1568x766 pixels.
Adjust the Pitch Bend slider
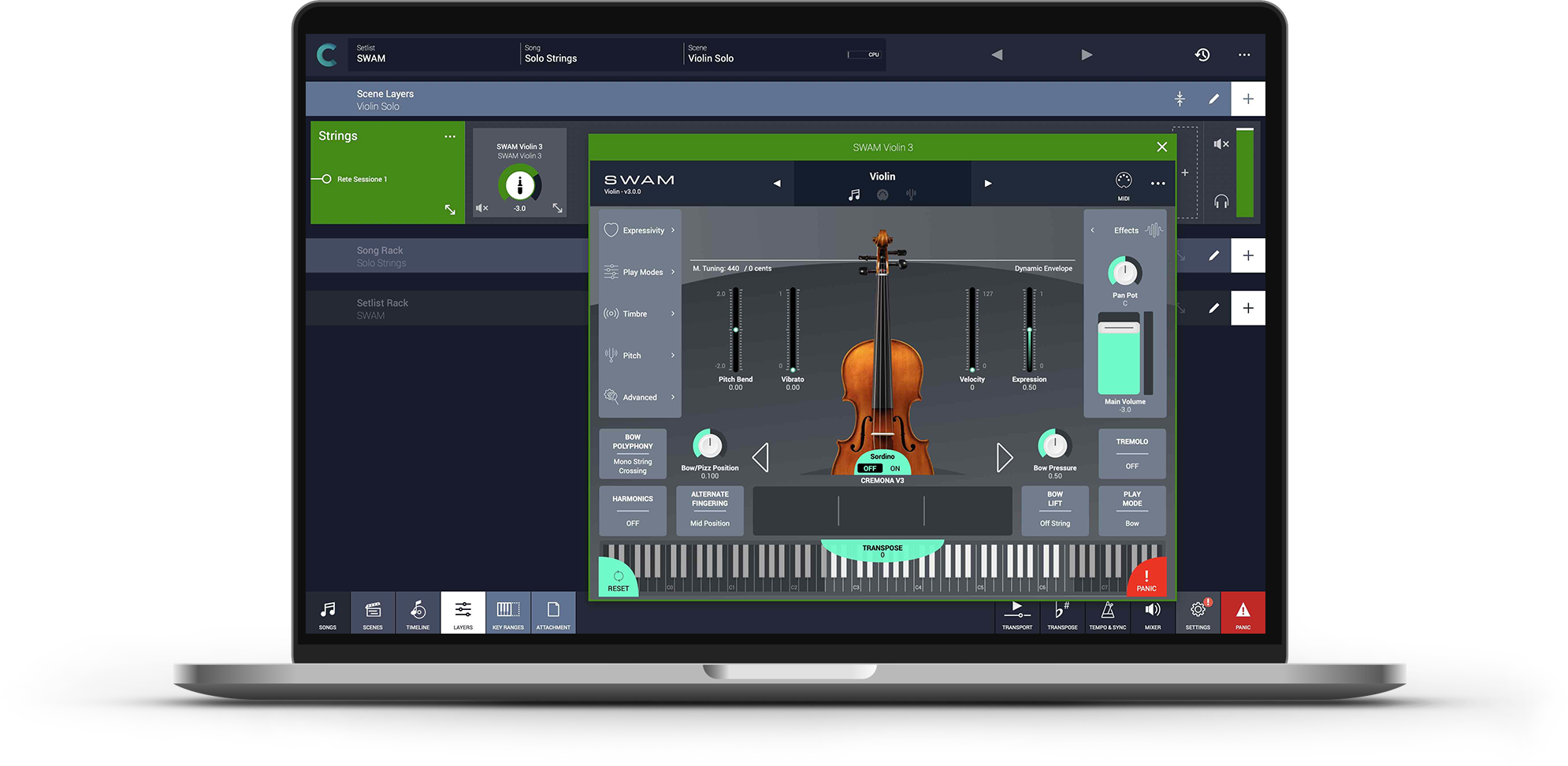(735, 329)
